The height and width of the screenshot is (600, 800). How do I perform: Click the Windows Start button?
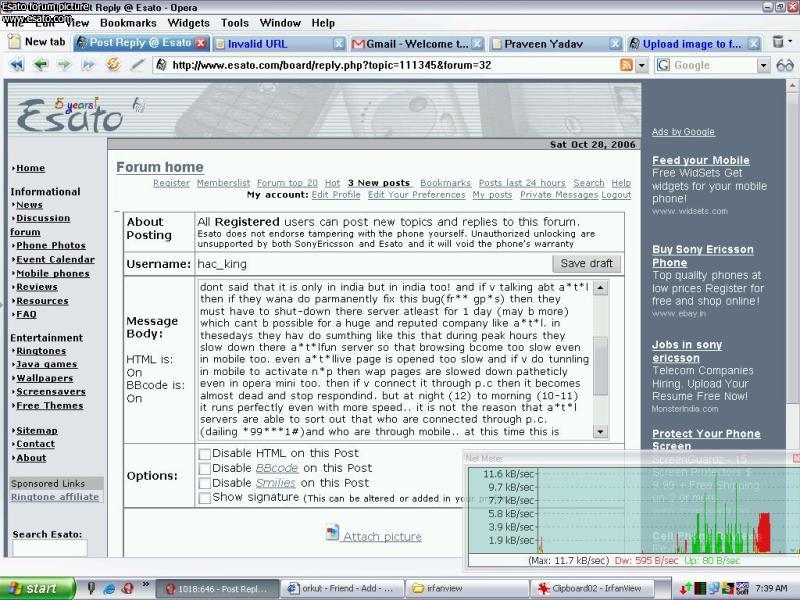38,588
